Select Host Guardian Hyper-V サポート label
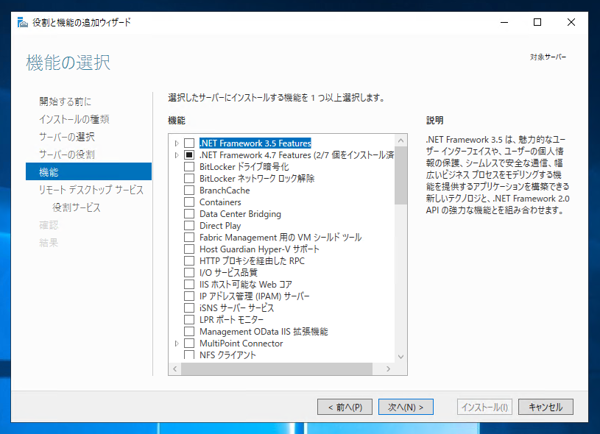 coord(259,249)
